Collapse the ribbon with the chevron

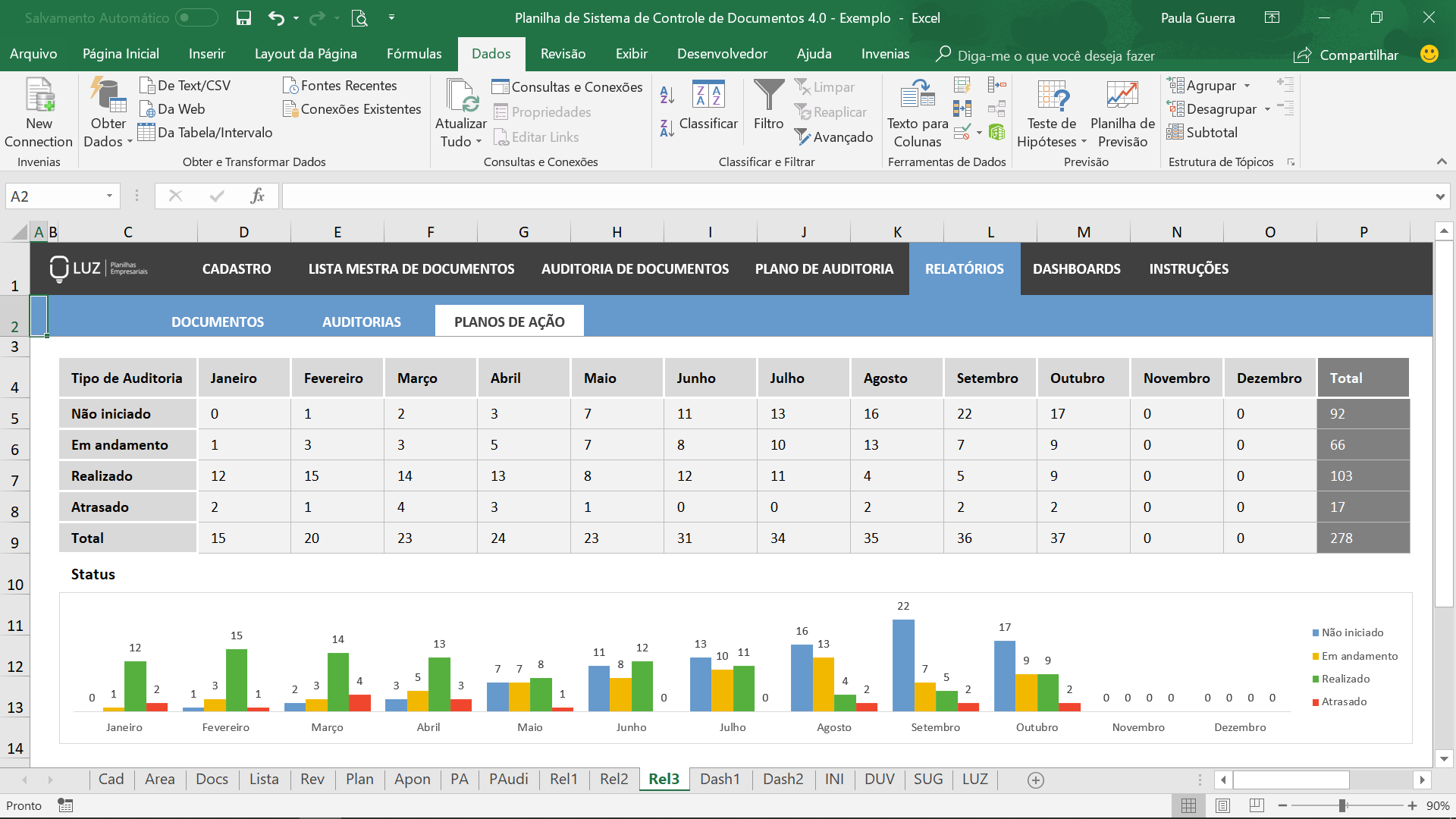[x=1442, y=162]
